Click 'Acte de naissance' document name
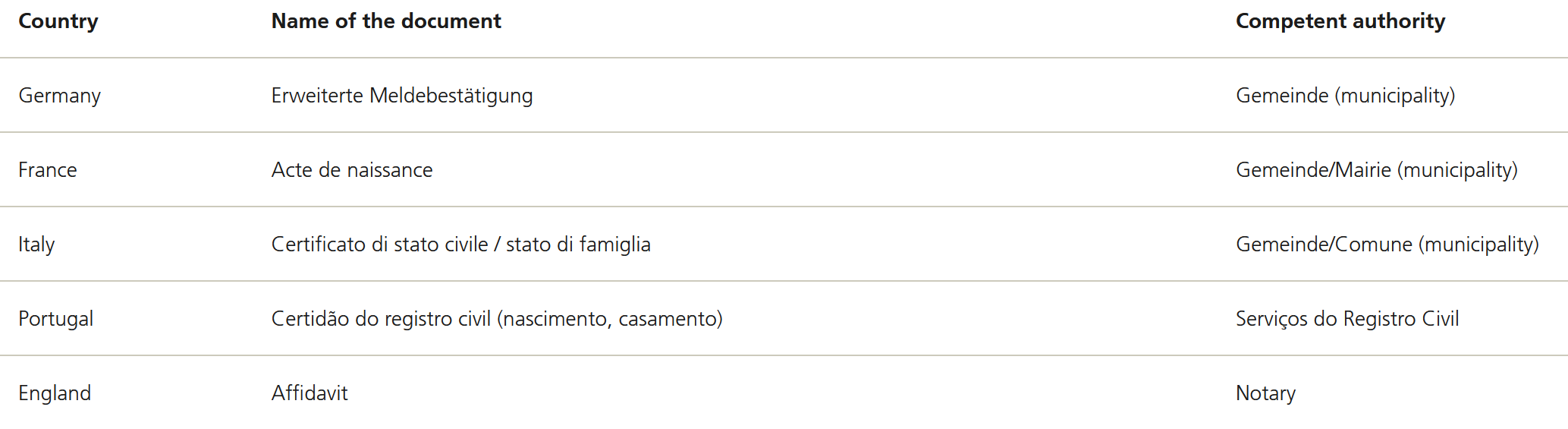The width and height of the screenshot is (1568, 429). 352,170
